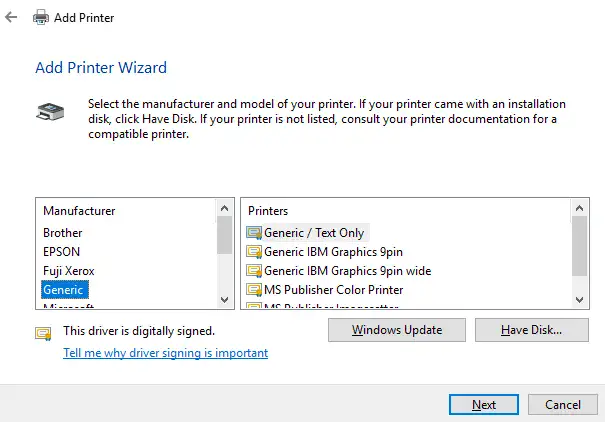Click the Manufacturer list scroll up arrow
The height and width of the screenshot is (422, 605).
pyautogui.click(x=225, y=209)
